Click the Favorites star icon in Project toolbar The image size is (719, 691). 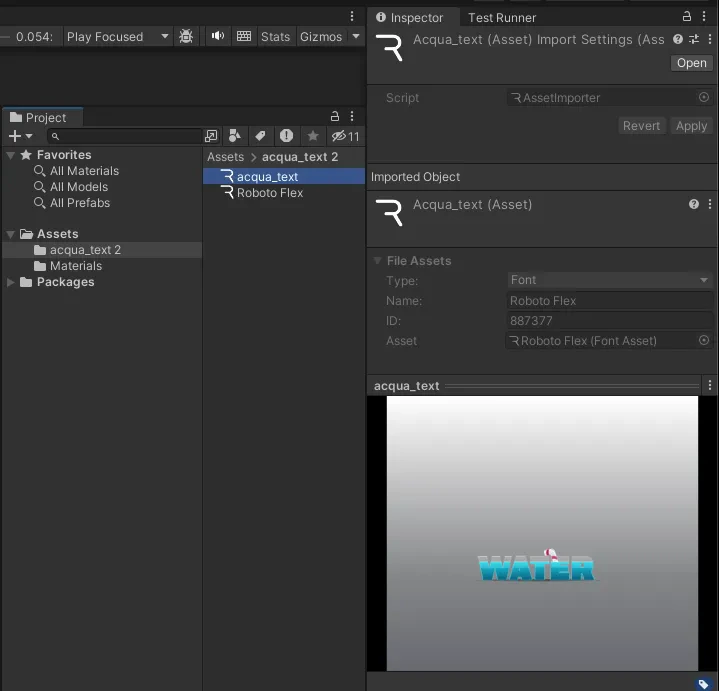[313, 136]
